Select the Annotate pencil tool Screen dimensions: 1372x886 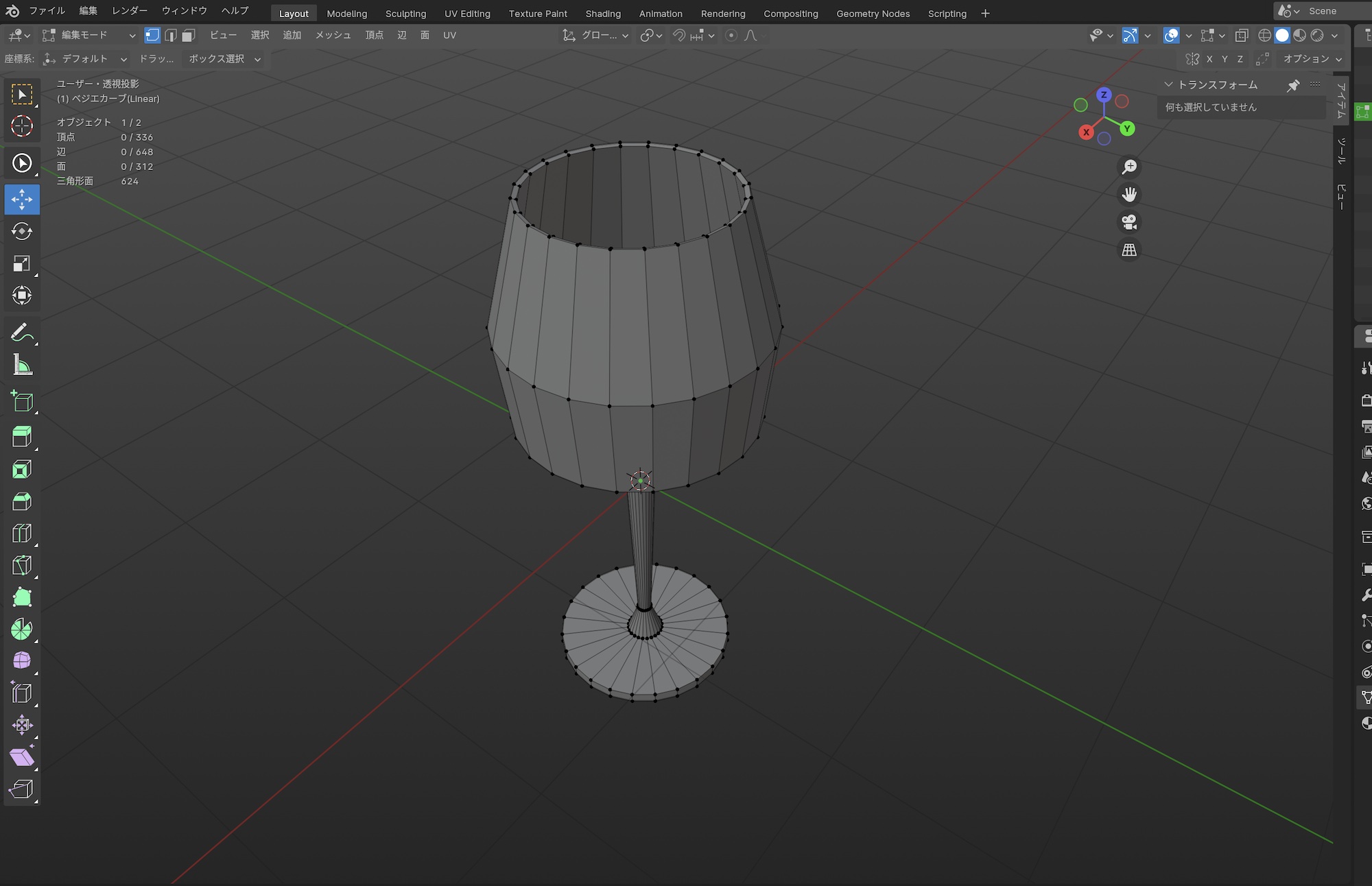point(22,333)
